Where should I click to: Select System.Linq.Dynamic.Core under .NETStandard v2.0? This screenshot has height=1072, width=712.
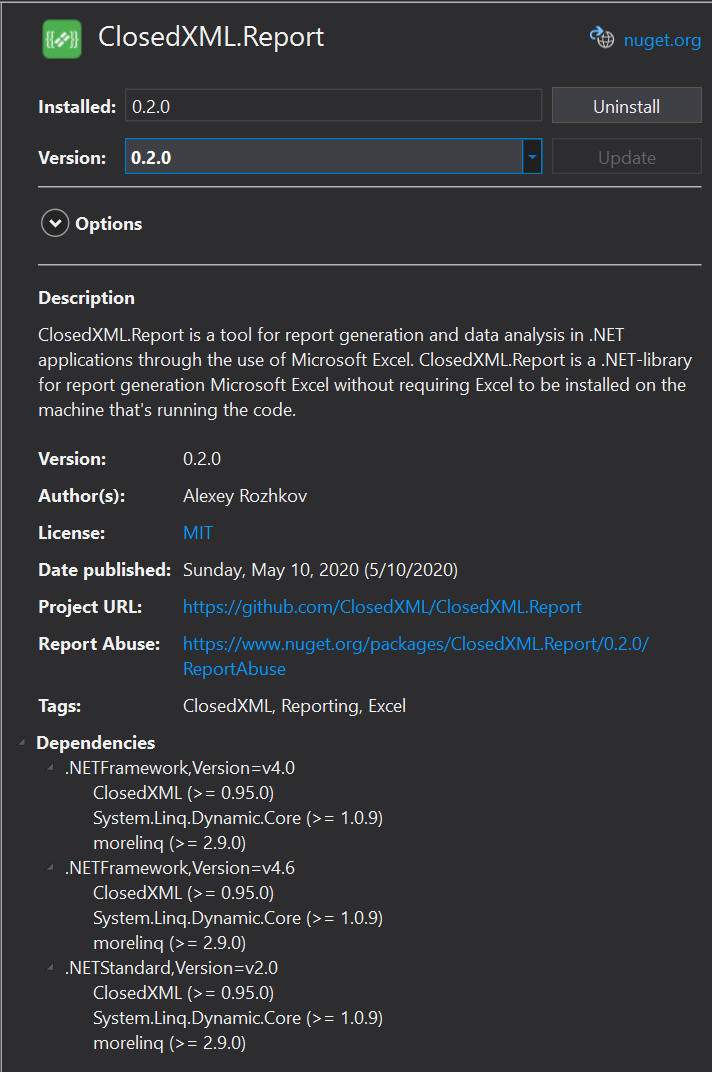[x=238, y=1017]
